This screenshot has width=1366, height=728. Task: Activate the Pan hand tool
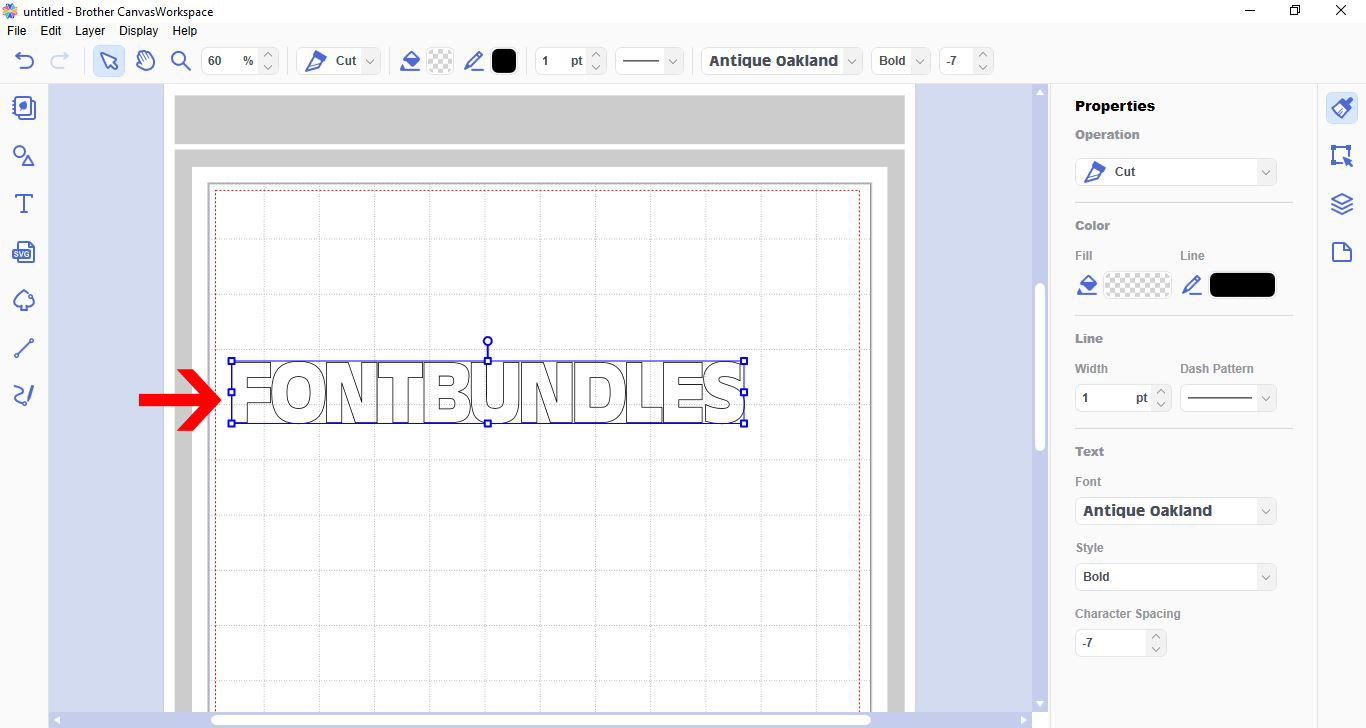point(146,61)
